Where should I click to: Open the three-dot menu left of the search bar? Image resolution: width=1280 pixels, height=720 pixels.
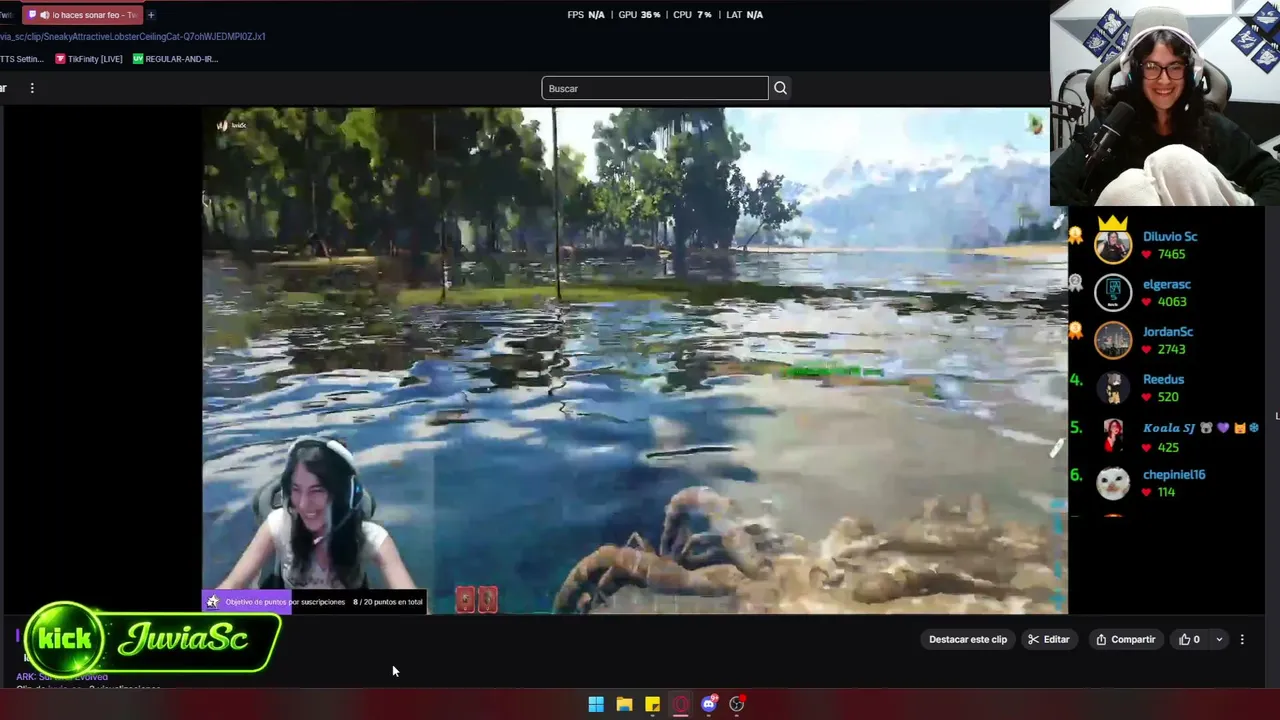32,88
